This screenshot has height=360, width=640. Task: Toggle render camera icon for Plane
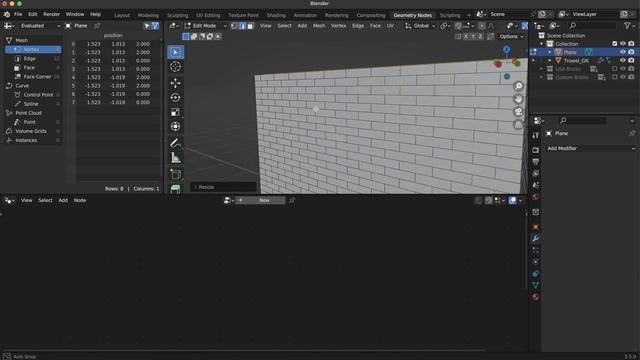click(631, 52)
